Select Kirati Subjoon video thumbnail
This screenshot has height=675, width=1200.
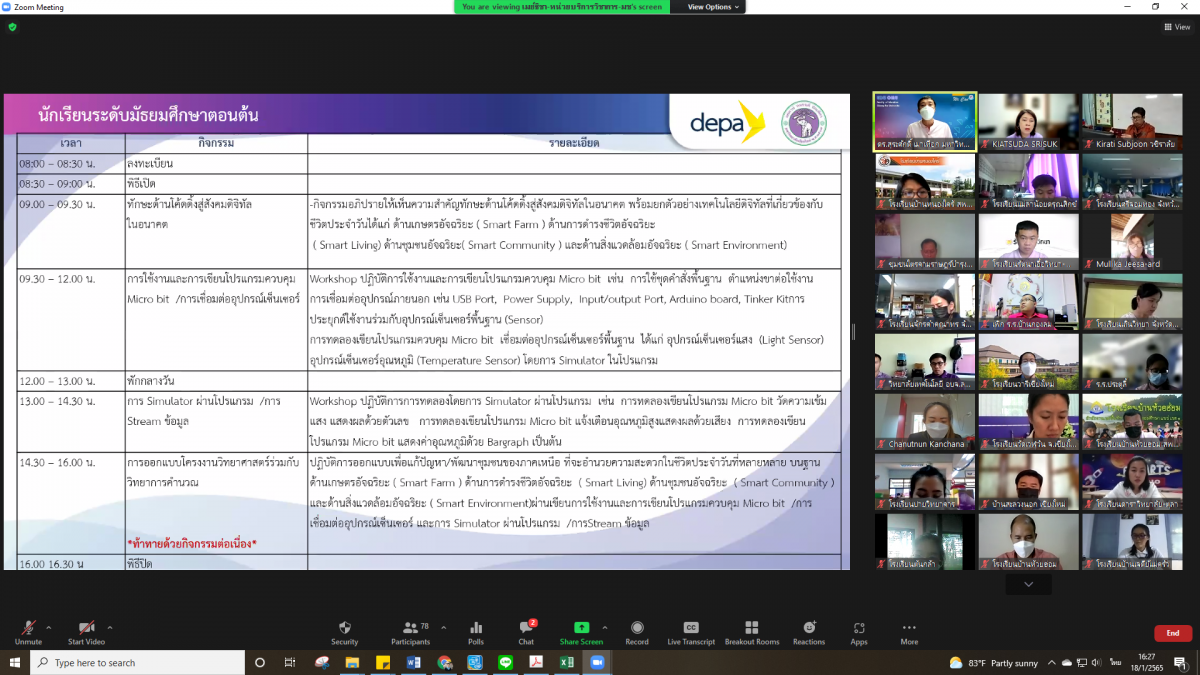1132,121
